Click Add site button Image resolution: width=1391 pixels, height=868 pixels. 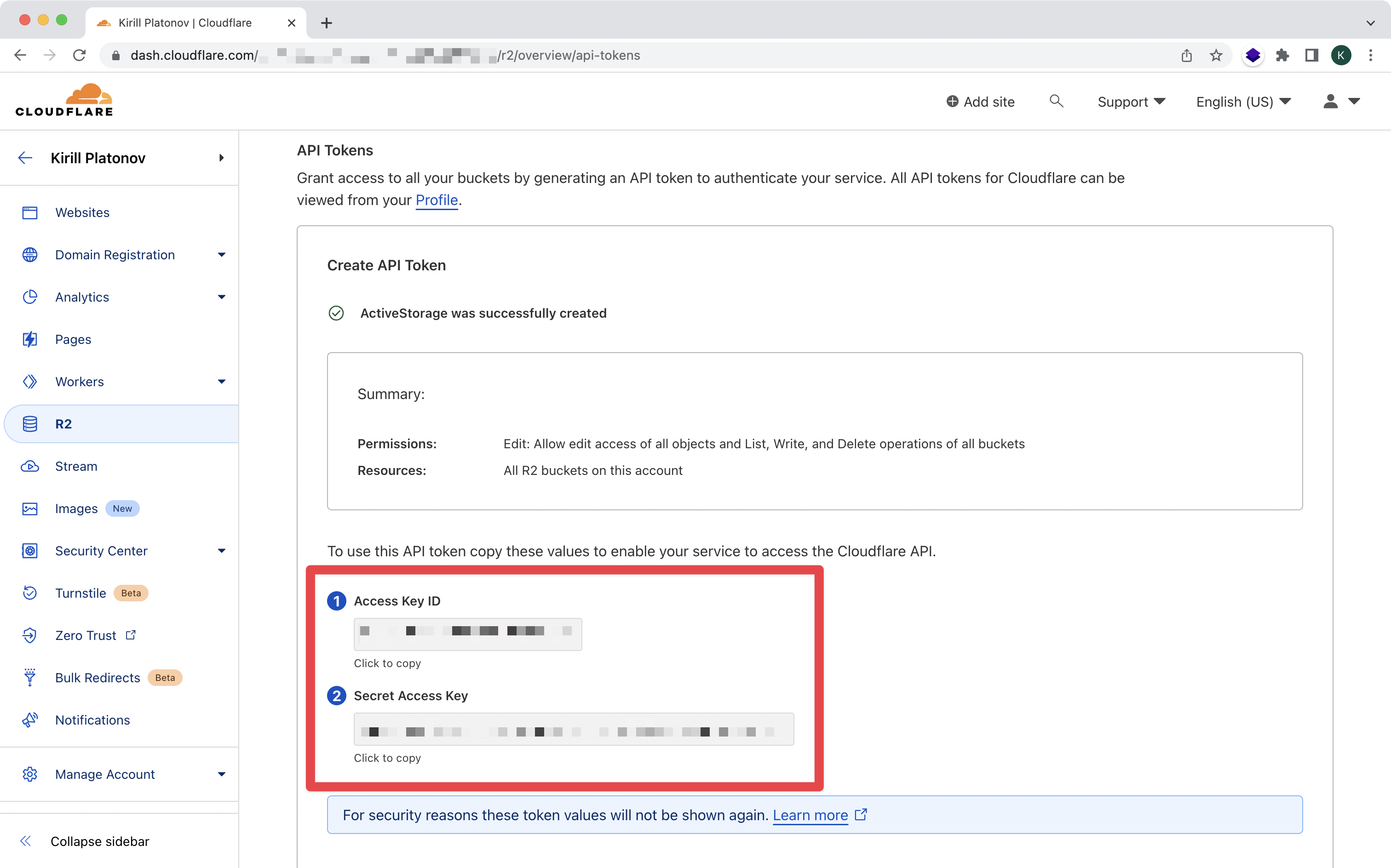(980, 102)
